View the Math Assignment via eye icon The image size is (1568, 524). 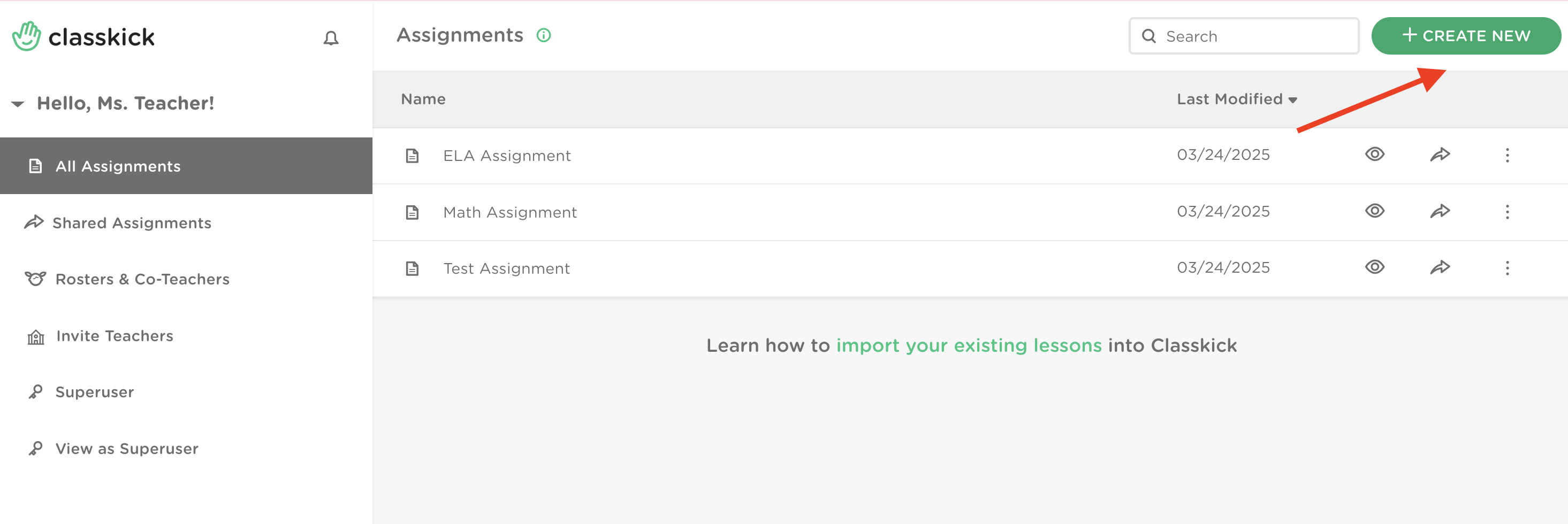click(x=1374, y=211)
